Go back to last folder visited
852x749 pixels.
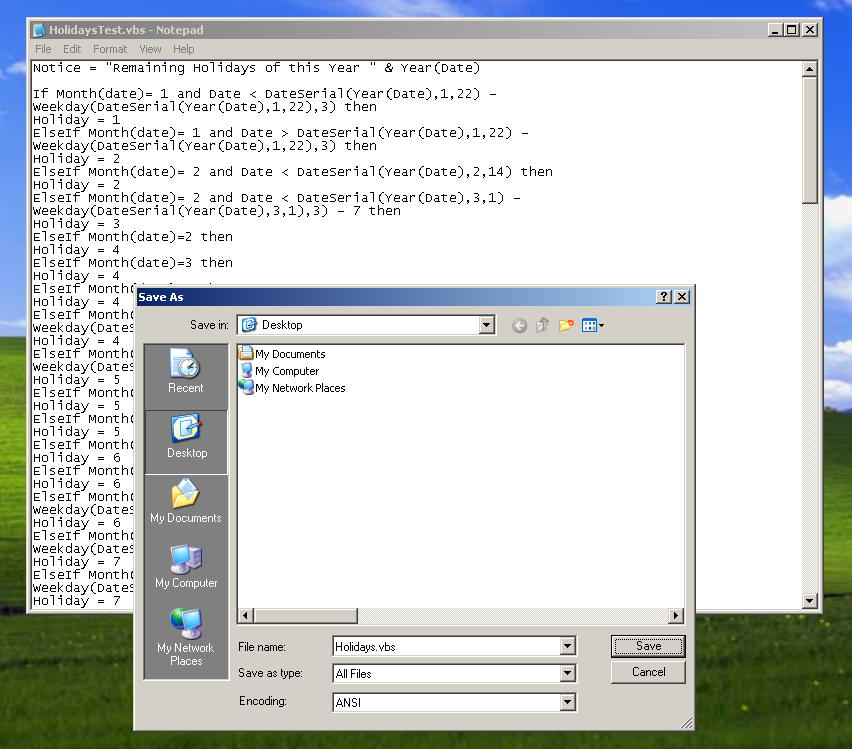tap(519, 325)
